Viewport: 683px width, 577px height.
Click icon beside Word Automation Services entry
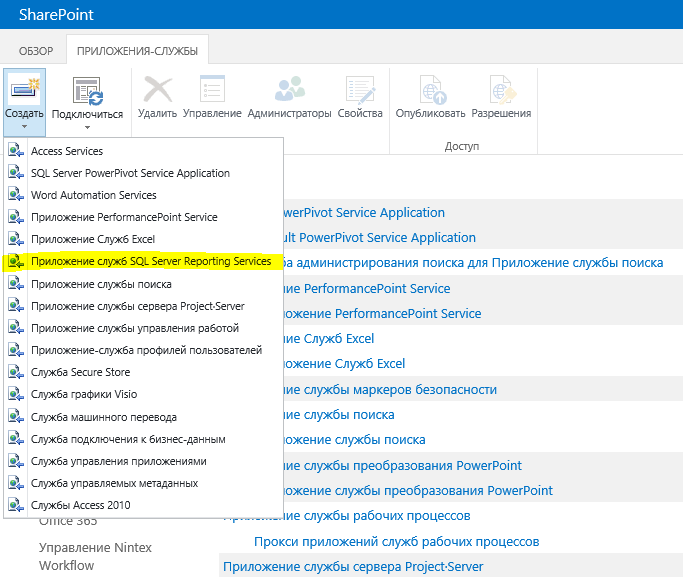16,195
